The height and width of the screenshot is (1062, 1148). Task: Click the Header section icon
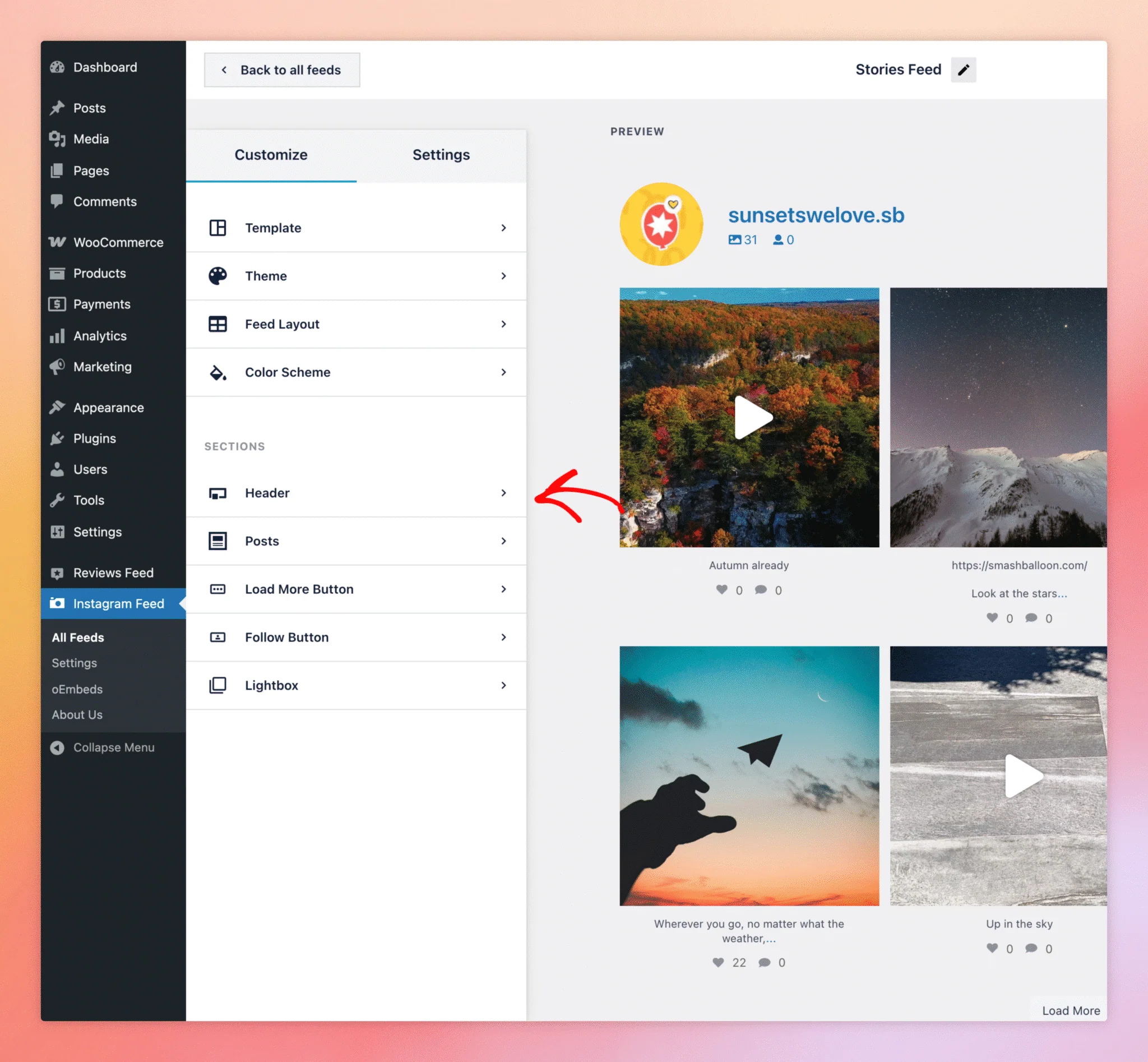click(x=217, y=493)
